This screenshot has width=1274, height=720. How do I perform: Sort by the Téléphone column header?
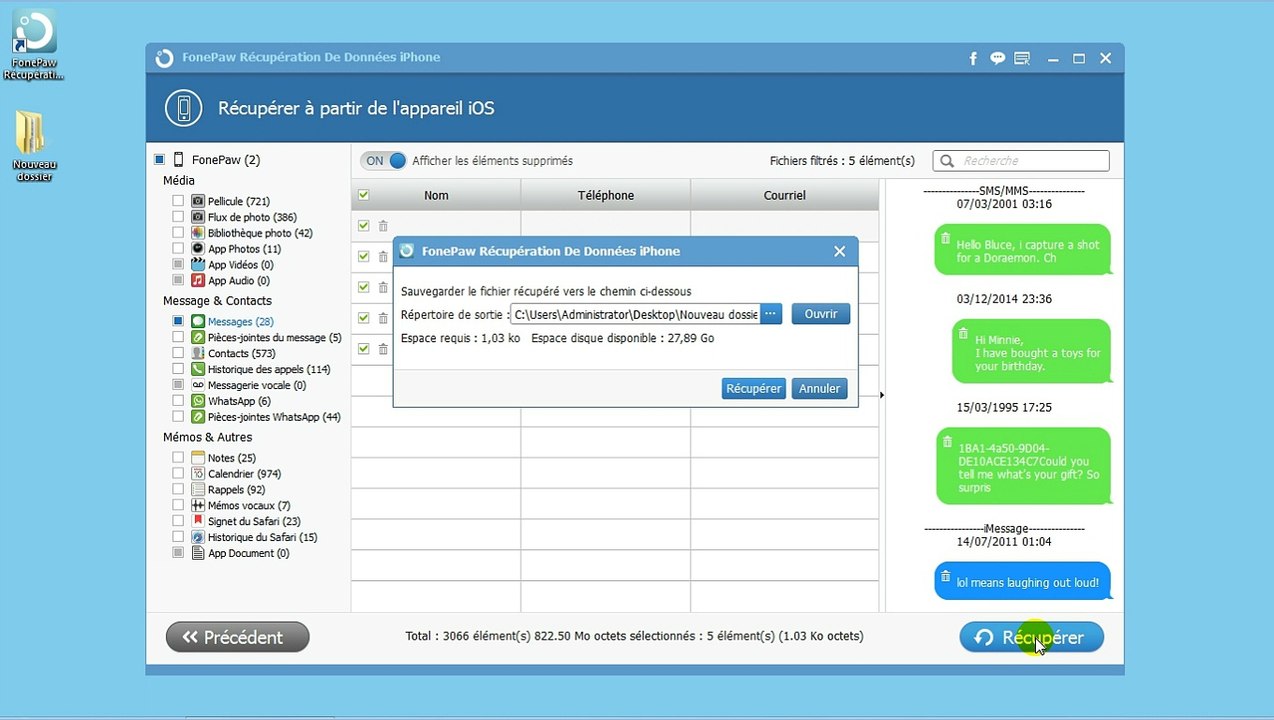click(606, 195)
